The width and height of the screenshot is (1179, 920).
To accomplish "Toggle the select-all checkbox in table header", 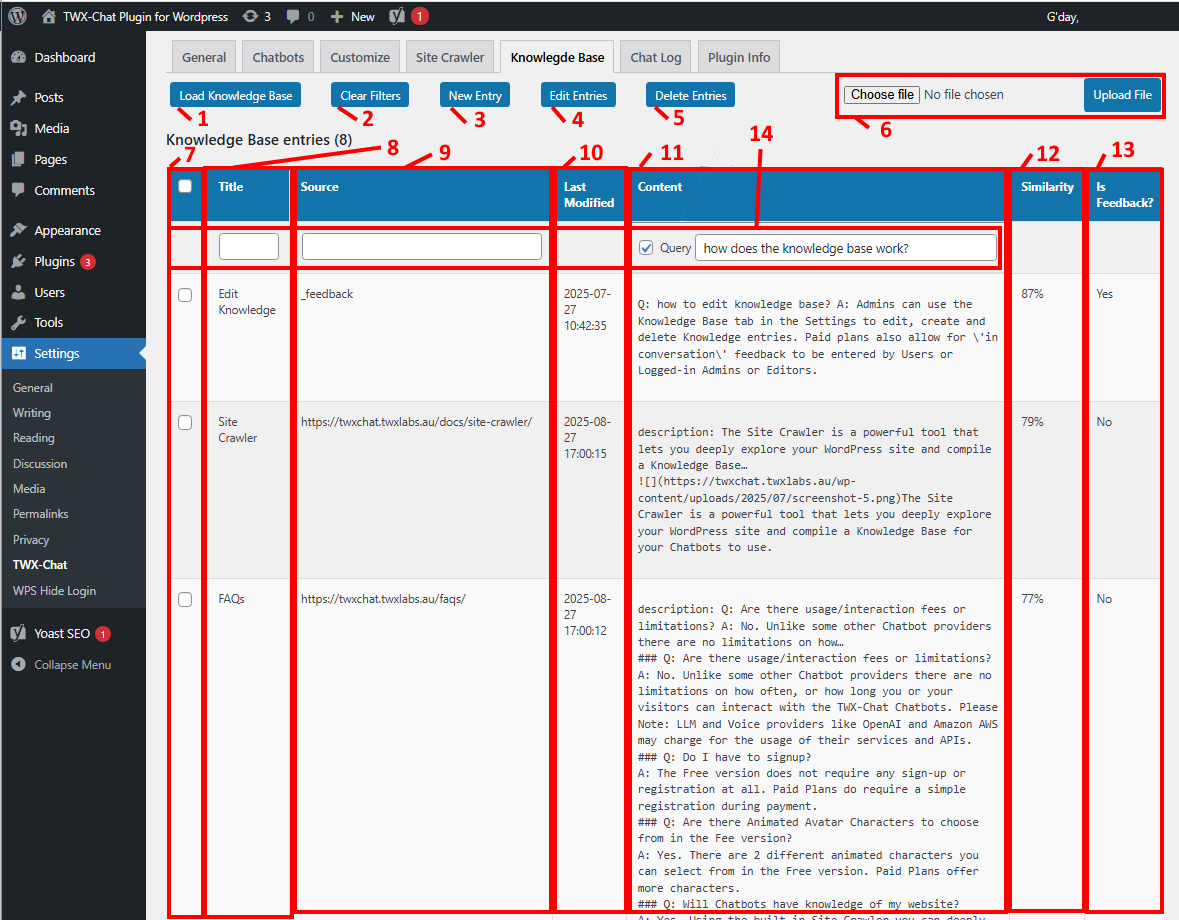I will click(185, 186).
